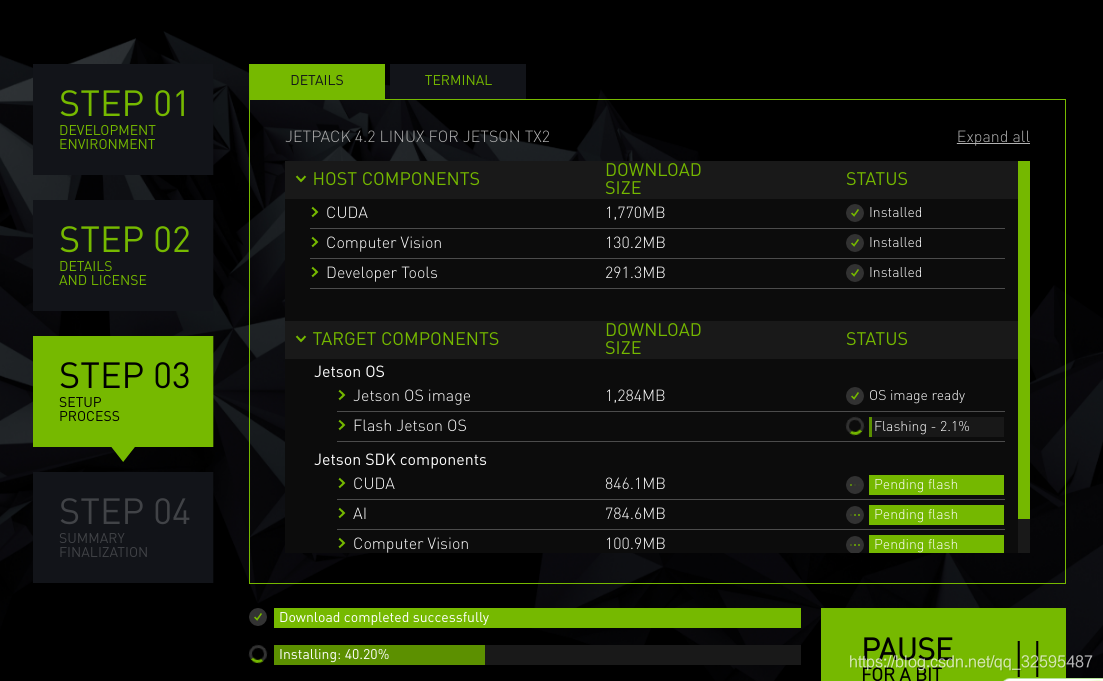1103x681 pixels.
Task: Expand the host CUDA 1,770MB row
Action: pos(314,212)
